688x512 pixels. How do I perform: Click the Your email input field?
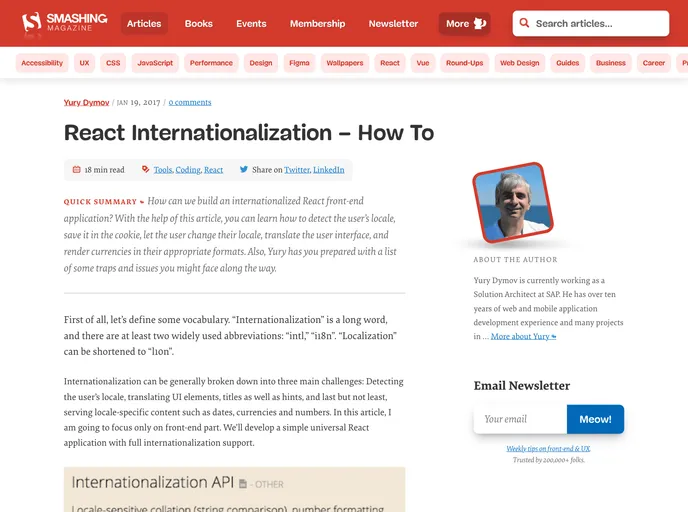(x=520, y=419)
